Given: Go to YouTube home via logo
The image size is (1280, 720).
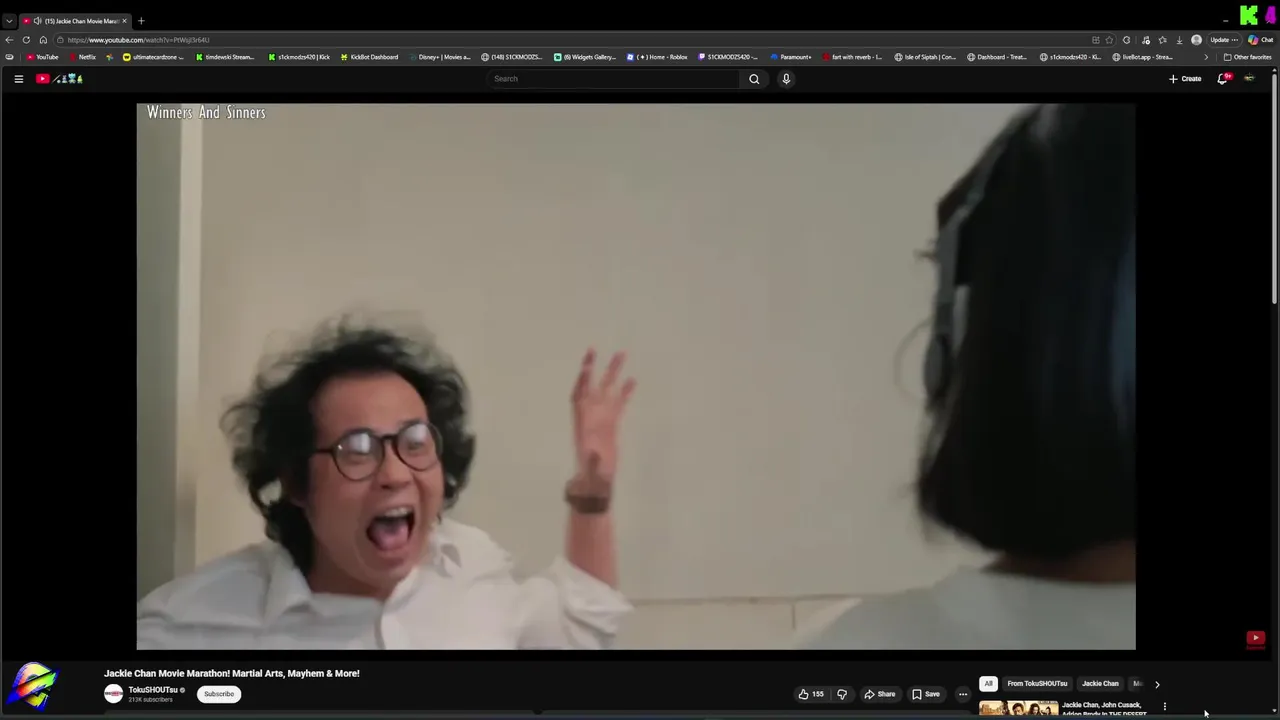Looking at the screenshot, I should pyautogui.click(x=59, y=79).
